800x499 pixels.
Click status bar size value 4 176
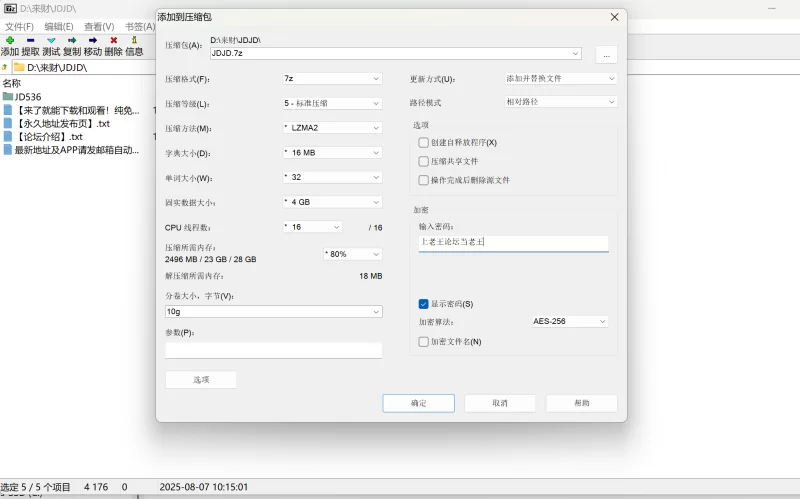tap(96, 487)
